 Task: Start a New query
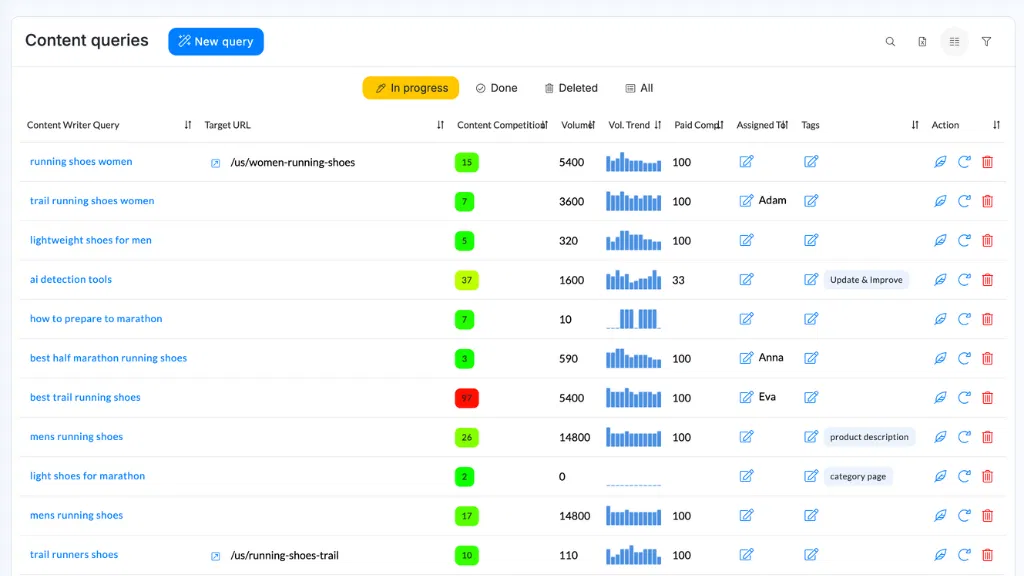click(x=215, y=41)
